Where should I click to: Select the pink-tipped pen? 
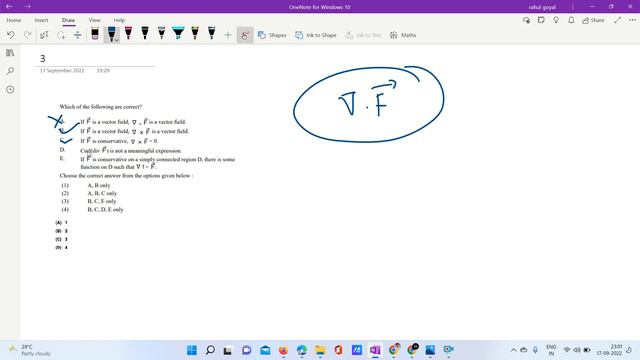[x=128, y=33]
